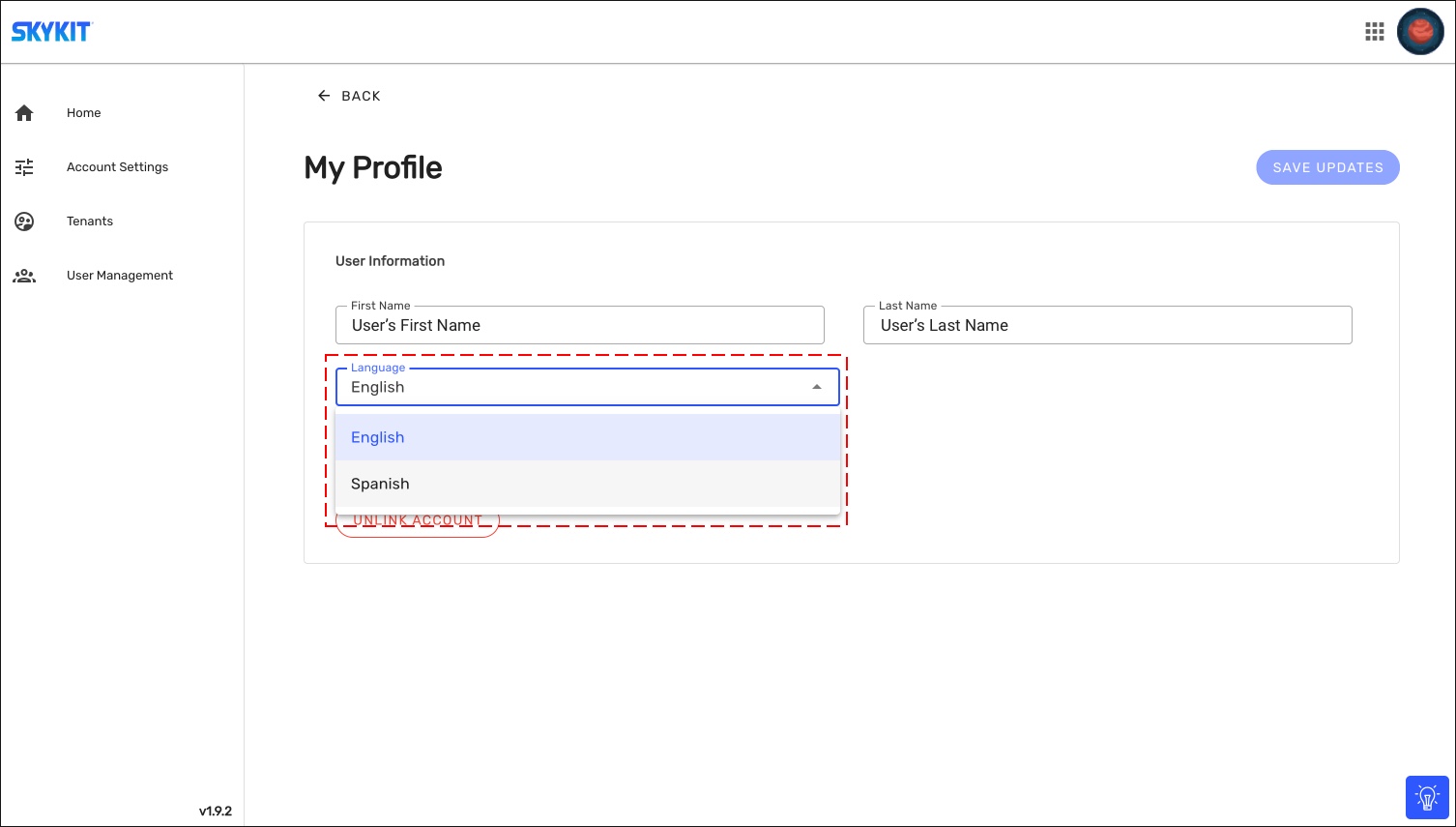
Task: Go to Home in the sidebar
Action: click(x=84, y=113)
